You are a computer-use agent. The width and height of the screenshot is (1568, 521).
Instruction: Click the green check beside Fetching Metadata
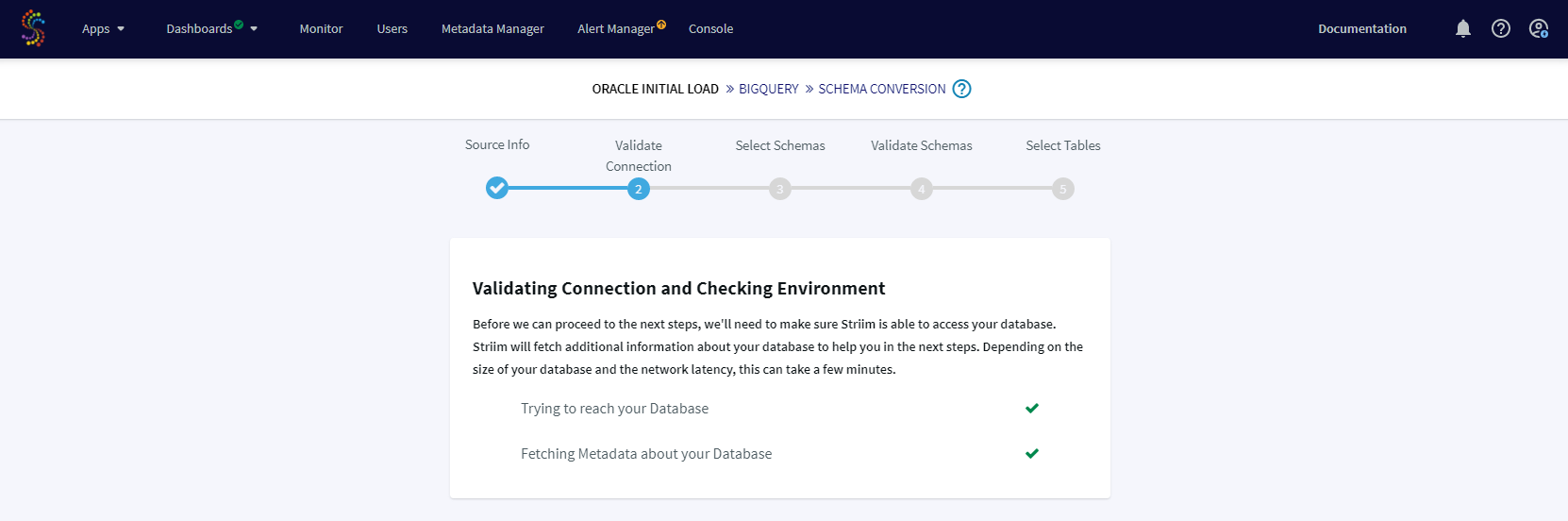pos(1032,454)
